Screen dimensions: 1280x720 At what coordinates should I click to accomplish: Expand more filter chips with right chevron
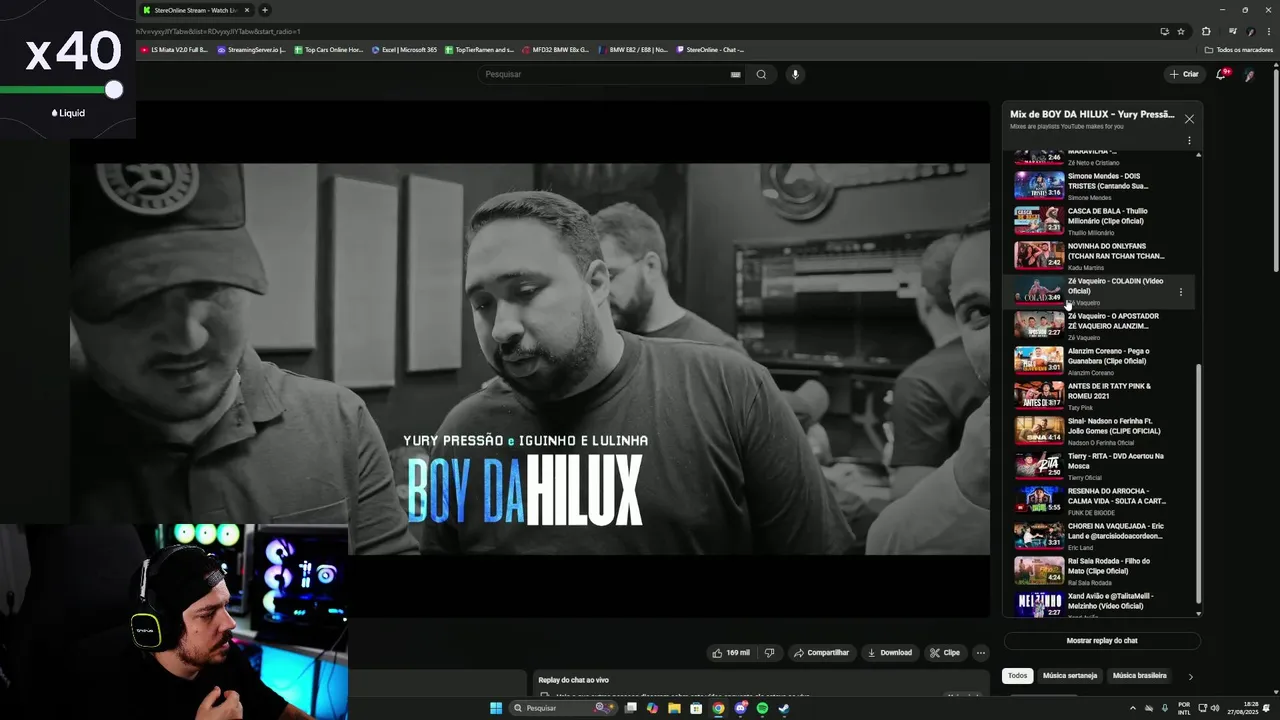(1190, 677)
